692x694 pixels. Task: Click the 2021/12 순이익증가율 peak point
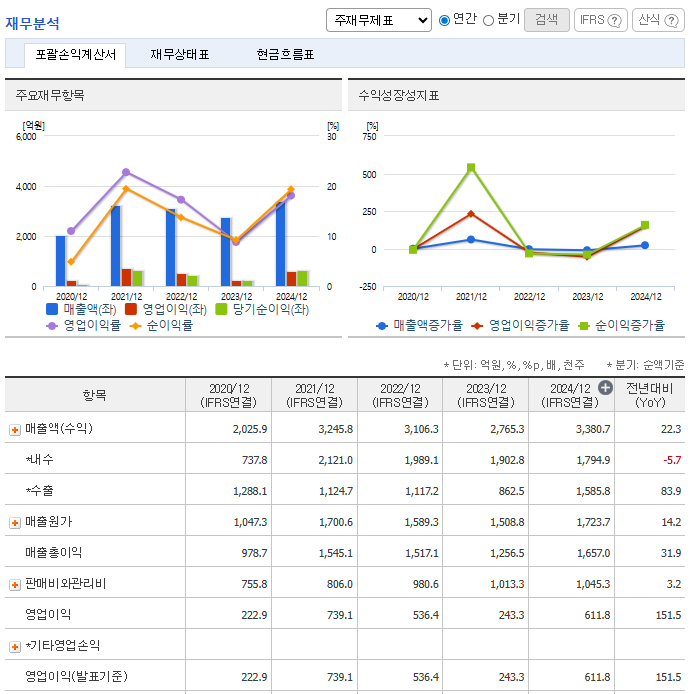471,167
